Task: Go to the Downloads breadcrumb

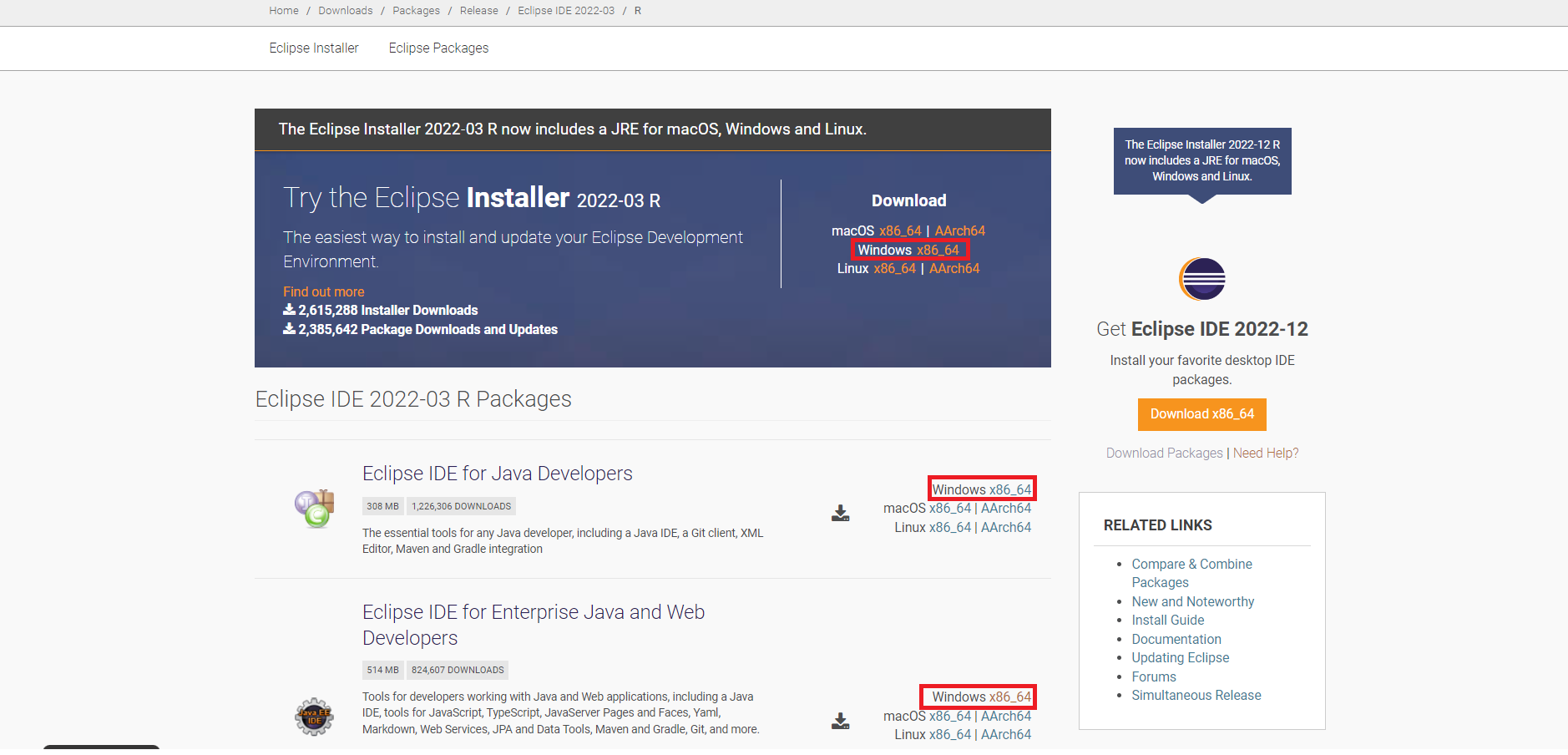Action: pos(346,11)
